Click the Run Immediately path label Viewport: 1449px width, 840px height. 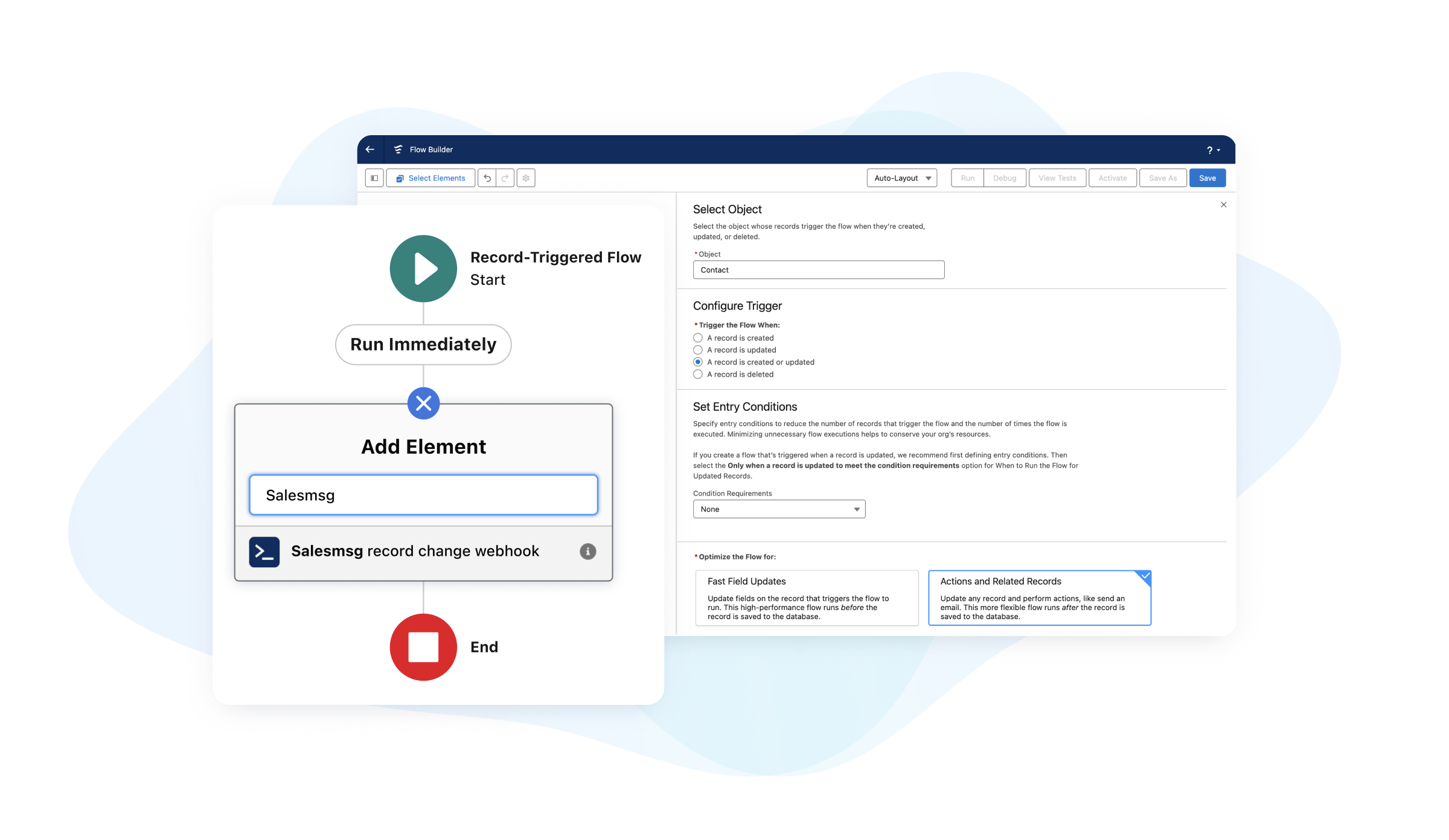tap(423, 345)
